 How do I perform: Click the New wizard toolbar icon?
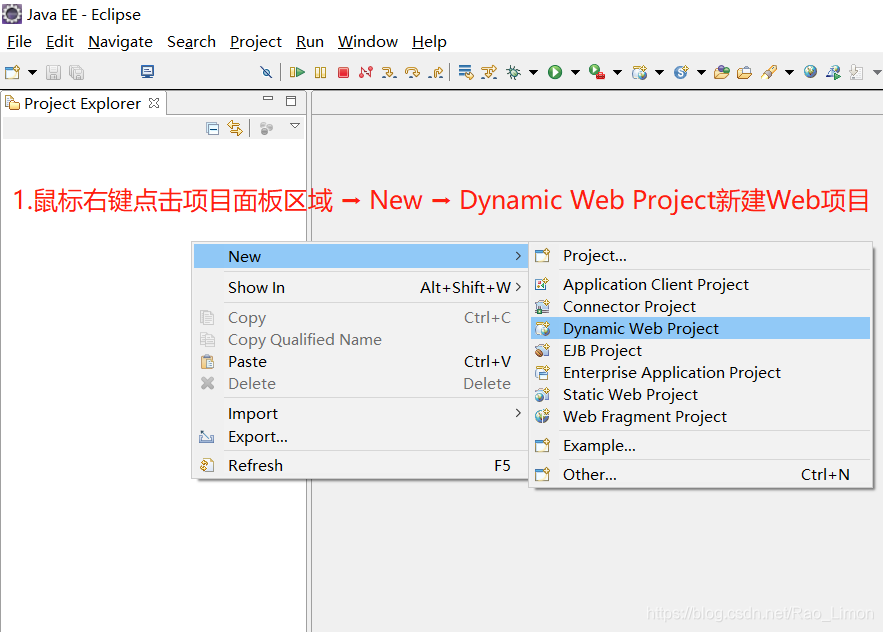point(12,72)
